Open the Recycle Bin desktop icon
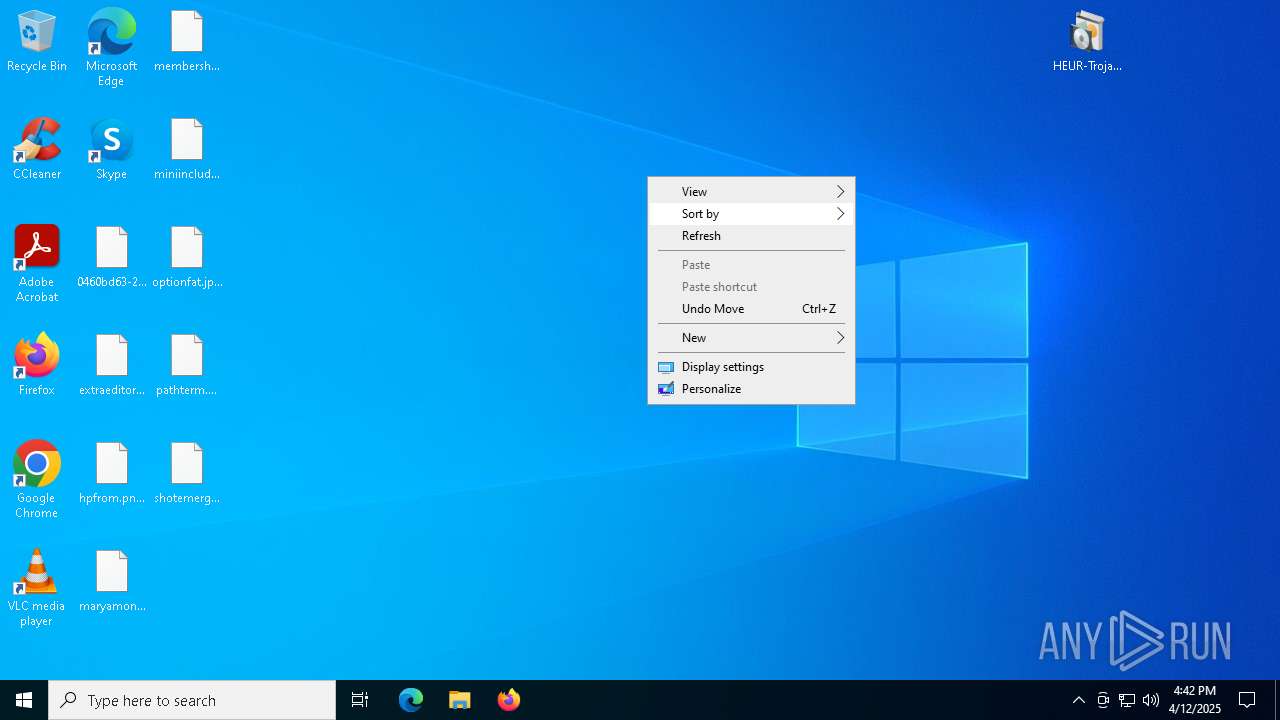Screen dimensions: 1280x720 coord(37,41)
